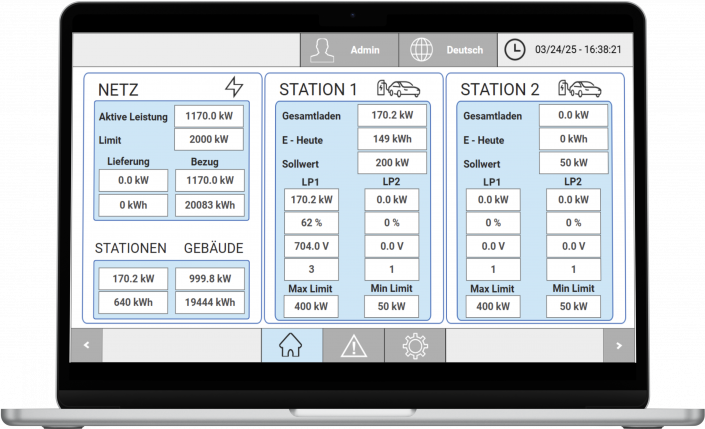This screenshot has height=429, width=705.
Task: Click the NETZ Aktive Leistung value box
Action: point(208,116)
